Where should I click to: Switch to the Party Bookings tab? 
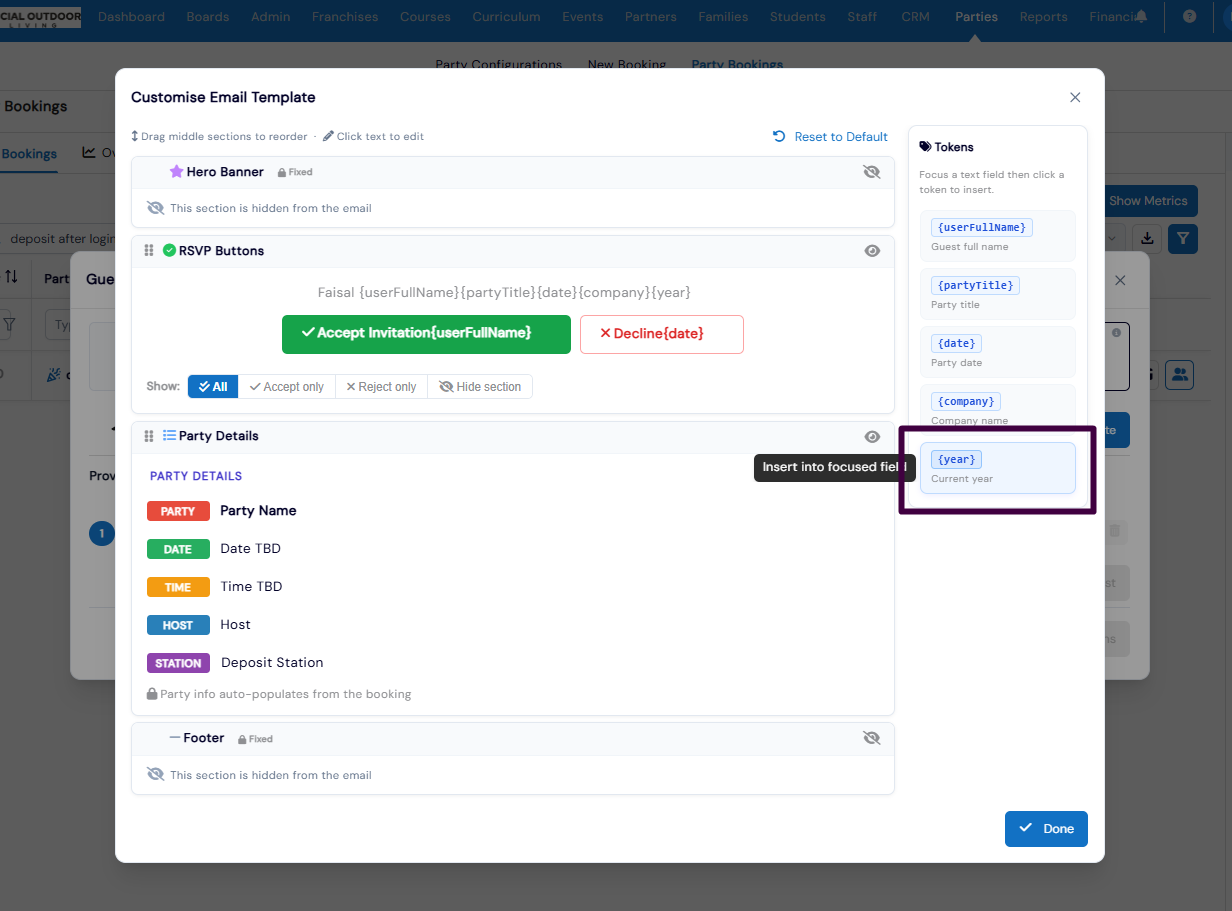coord(737,64)
